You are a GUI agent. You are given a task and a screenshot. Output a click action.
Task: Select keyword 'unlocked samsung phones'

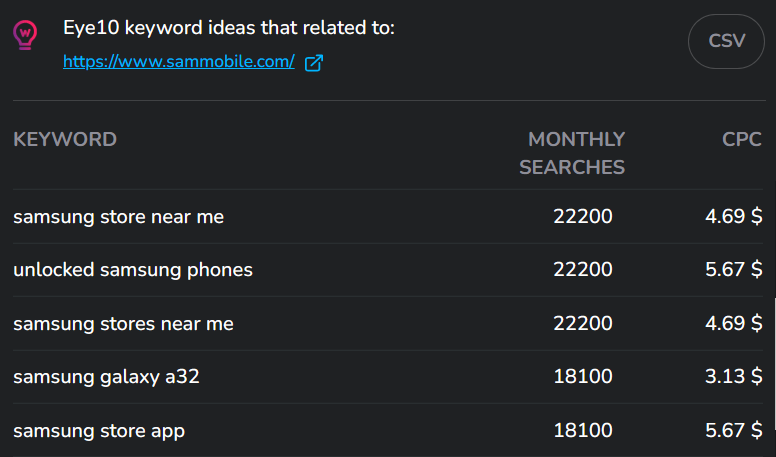(133, 270)
